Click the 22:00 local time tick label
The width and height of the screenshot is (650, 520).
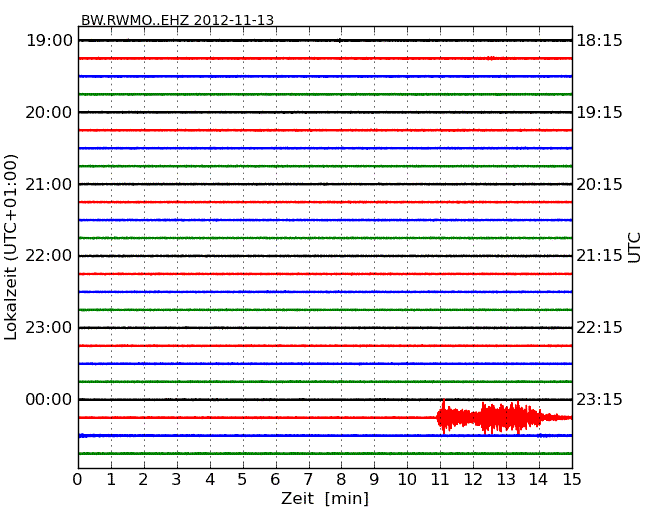click(x=49, y=256)
